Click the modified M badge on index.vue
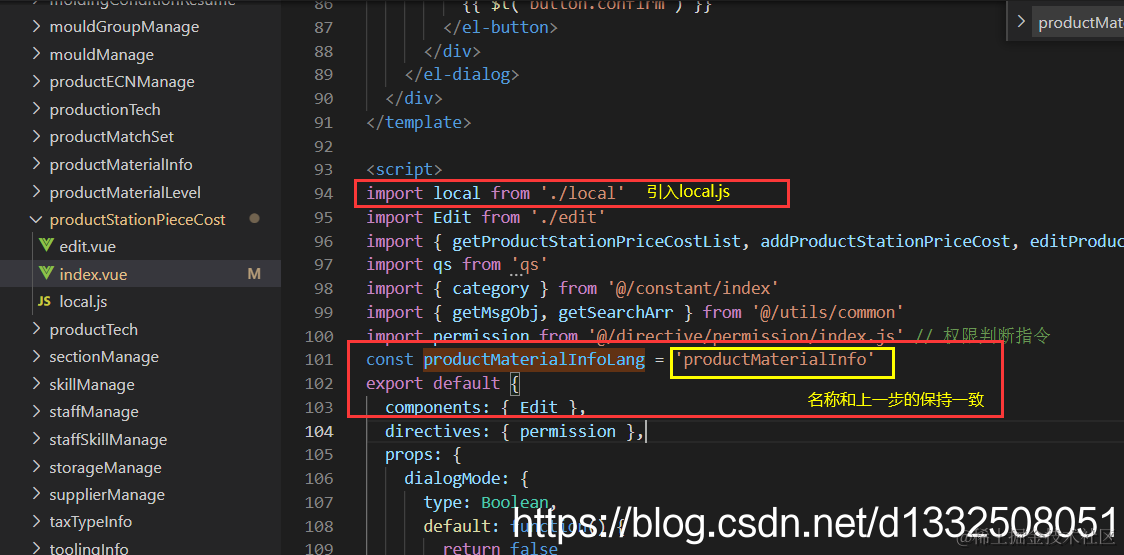1124x555 pixels. click(254, 274)
